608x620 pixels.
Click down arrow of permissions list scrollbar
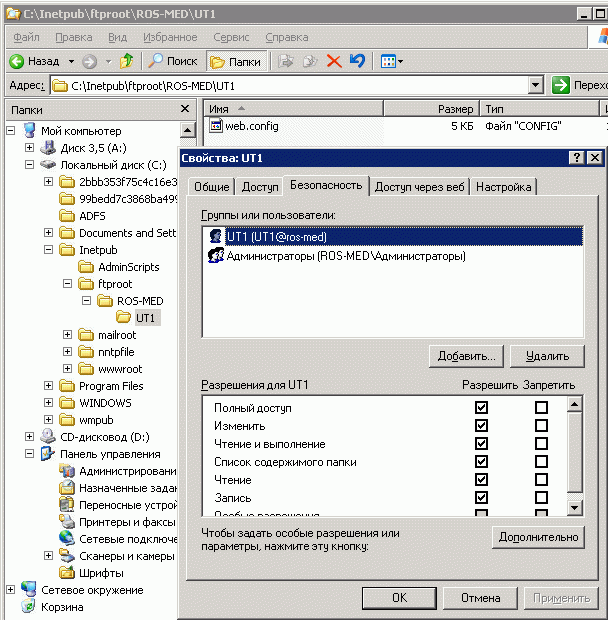(x=574, y=507)
